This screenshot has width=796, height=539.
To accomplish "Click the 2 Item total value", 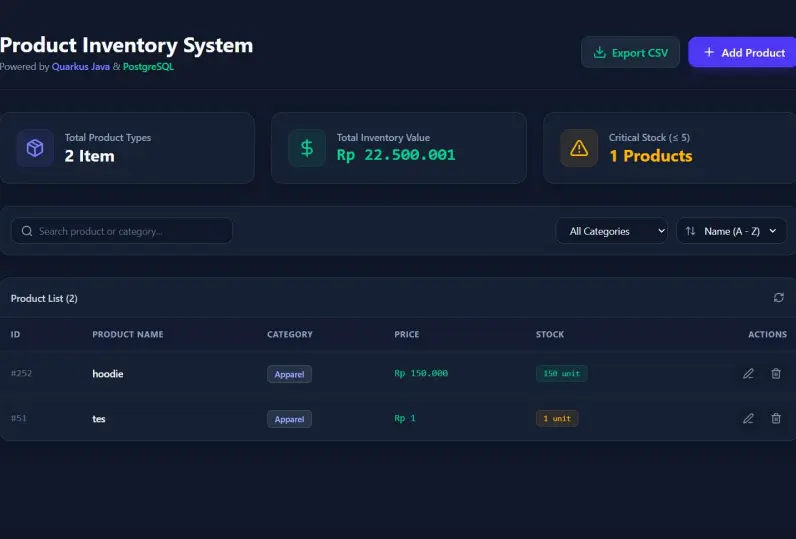I will 89,156.
